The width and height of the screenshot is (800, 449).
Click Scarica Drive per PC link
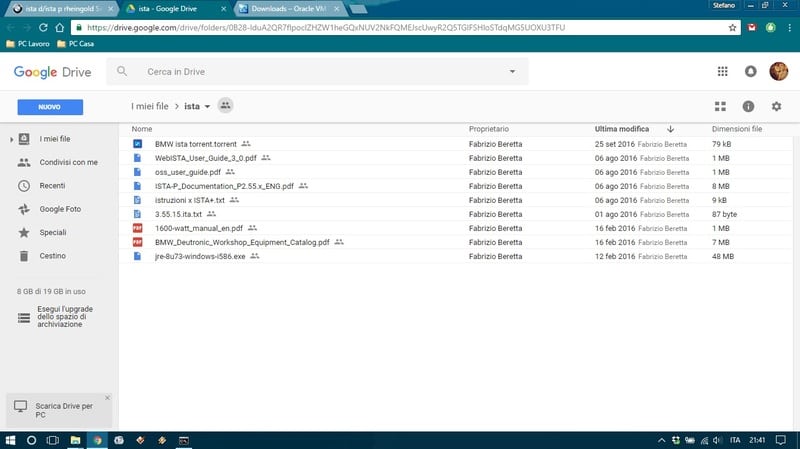pos(64,410)
